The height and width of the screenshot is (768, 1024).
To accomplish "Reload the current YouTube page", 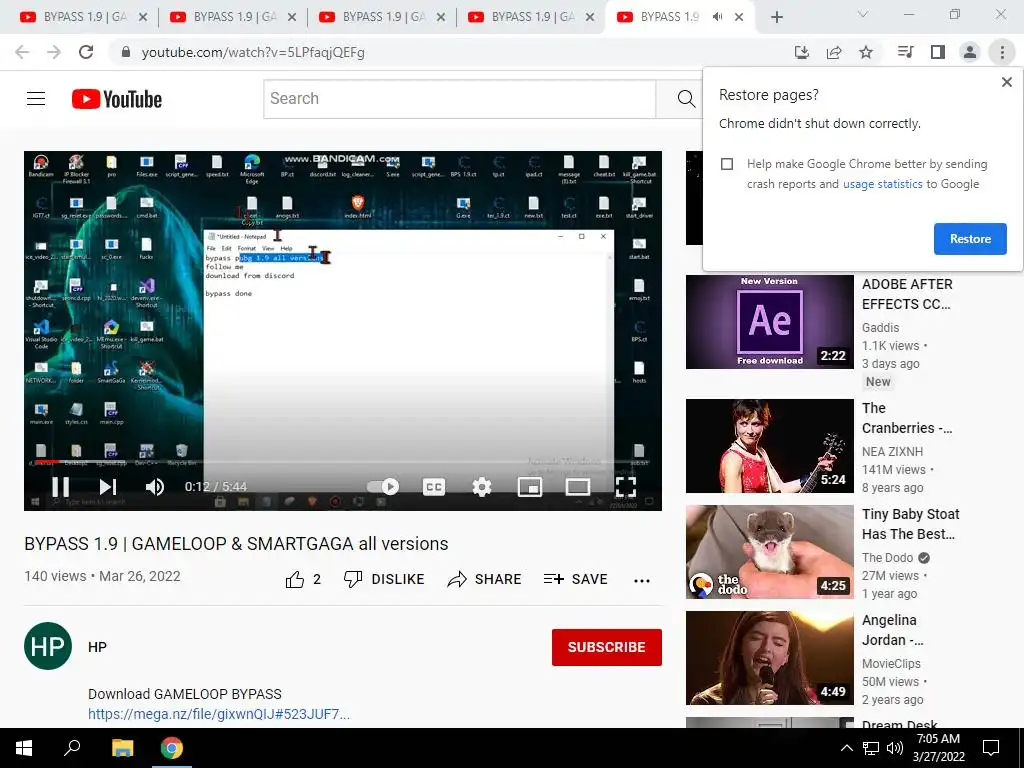I will tap(86, 52).
